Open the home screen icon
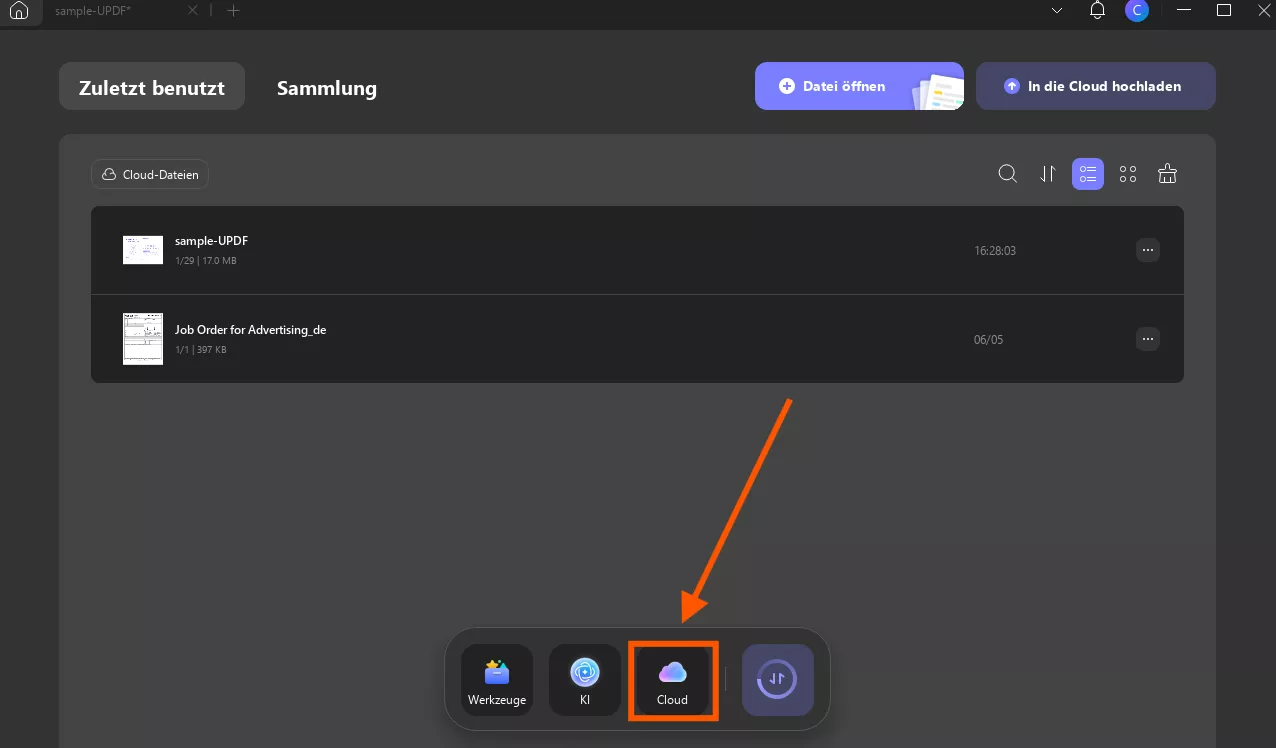This screenshot has width=1276, height=748. (x=18, y=11)
